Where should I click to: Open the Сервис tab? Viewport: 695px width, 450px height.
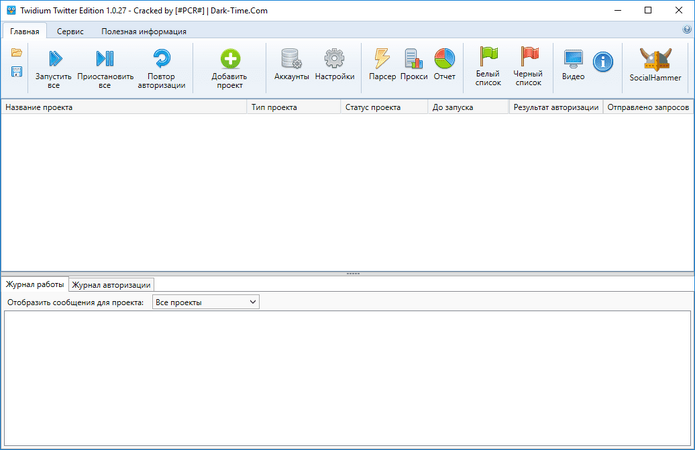70,31
